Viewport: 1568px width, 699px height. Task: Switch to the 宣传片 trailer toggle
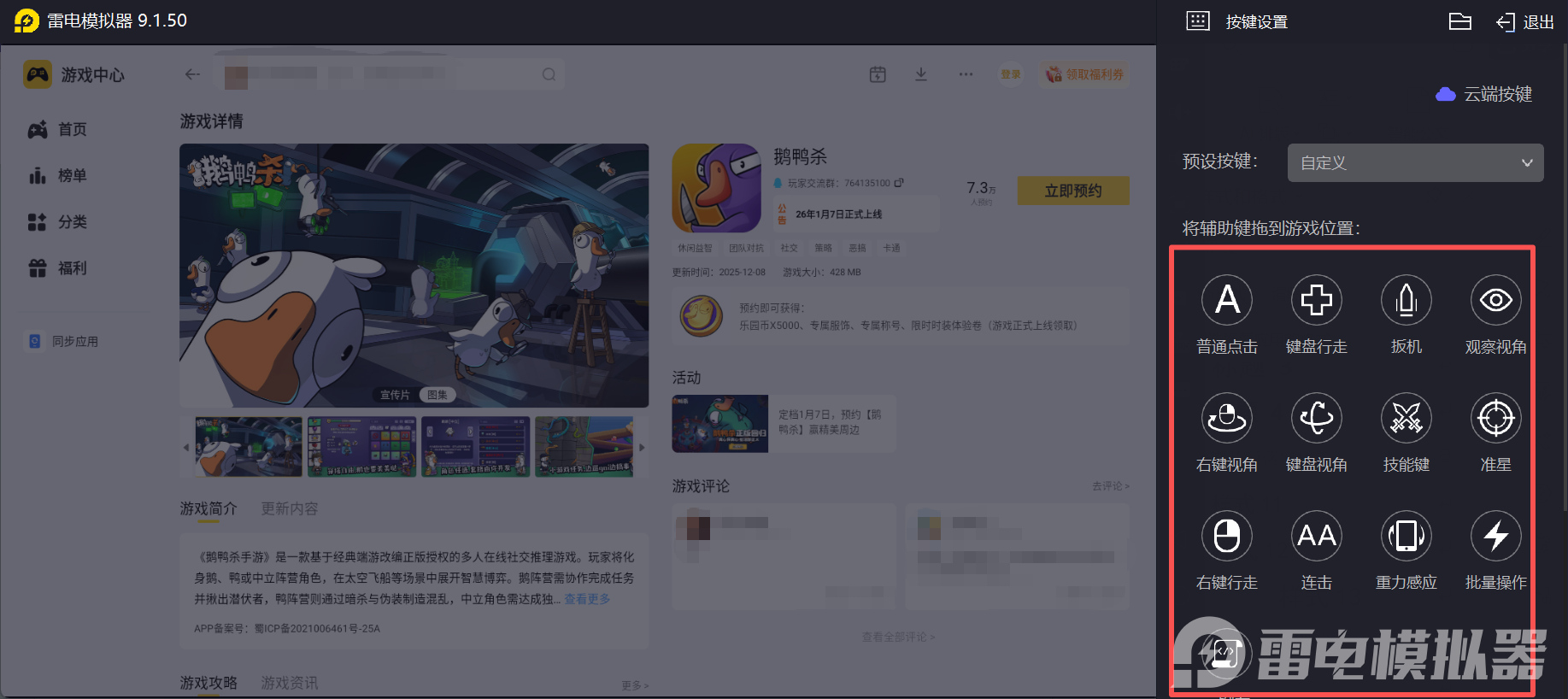click(x=395, y=395)
